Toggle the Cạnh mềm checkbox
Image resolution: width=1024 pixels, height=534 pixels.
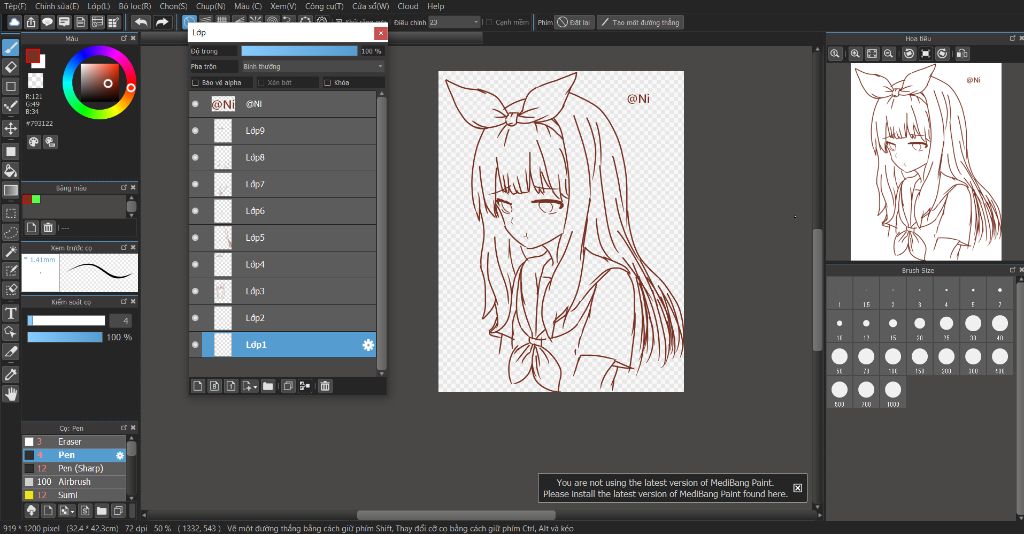489,22
